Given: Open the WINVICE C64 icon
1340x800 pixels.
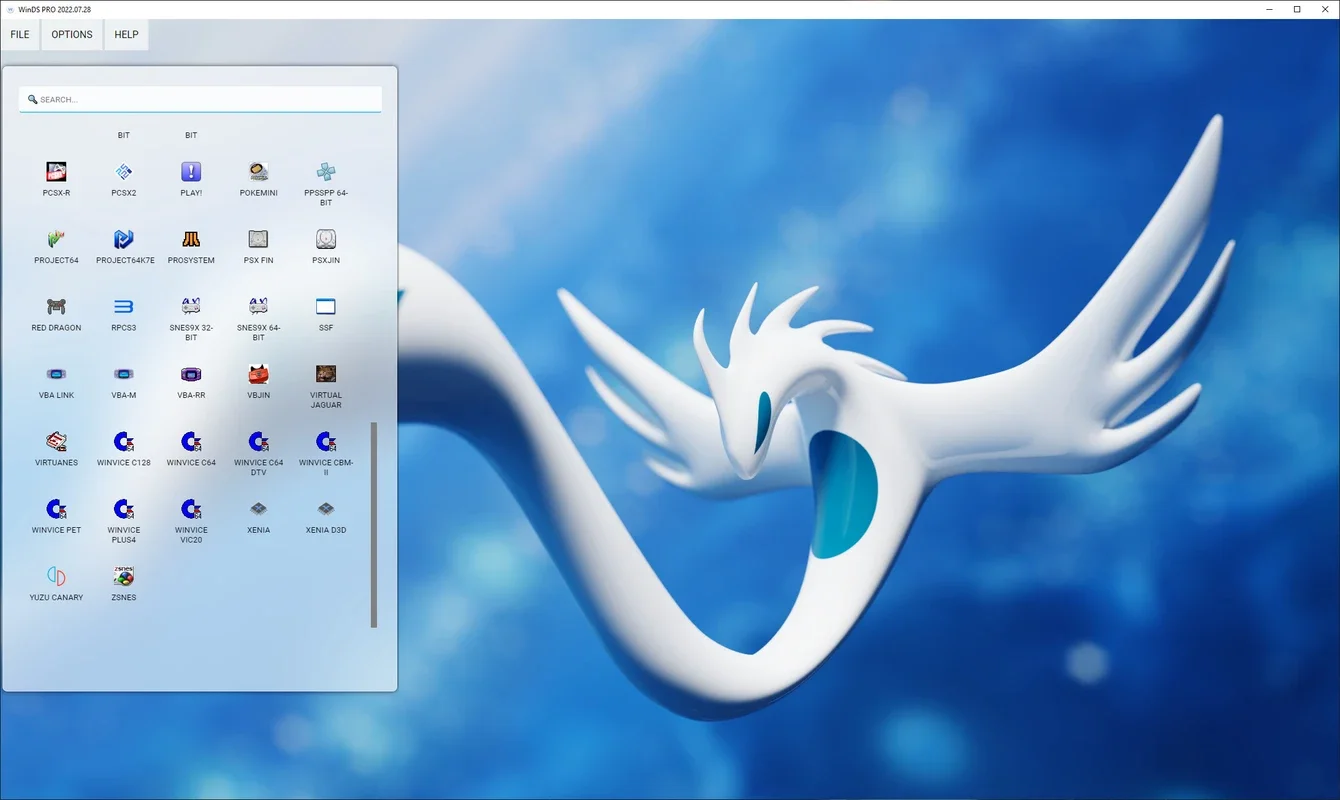Looking at the screenshot, I should pos(191,442).
